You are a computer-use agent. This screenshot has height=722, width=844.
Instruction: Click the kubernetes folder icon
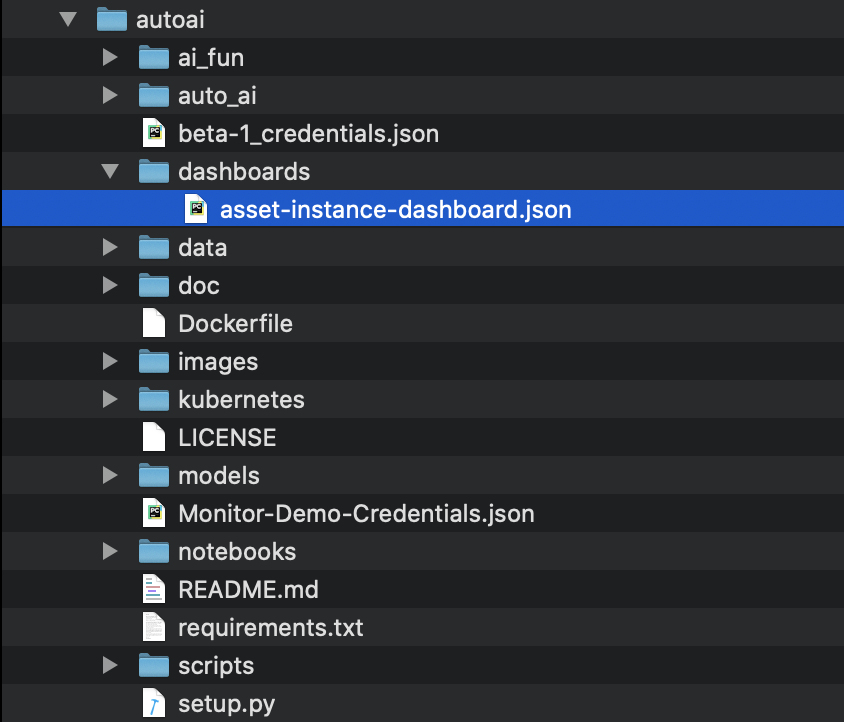[x=154, y=399]
